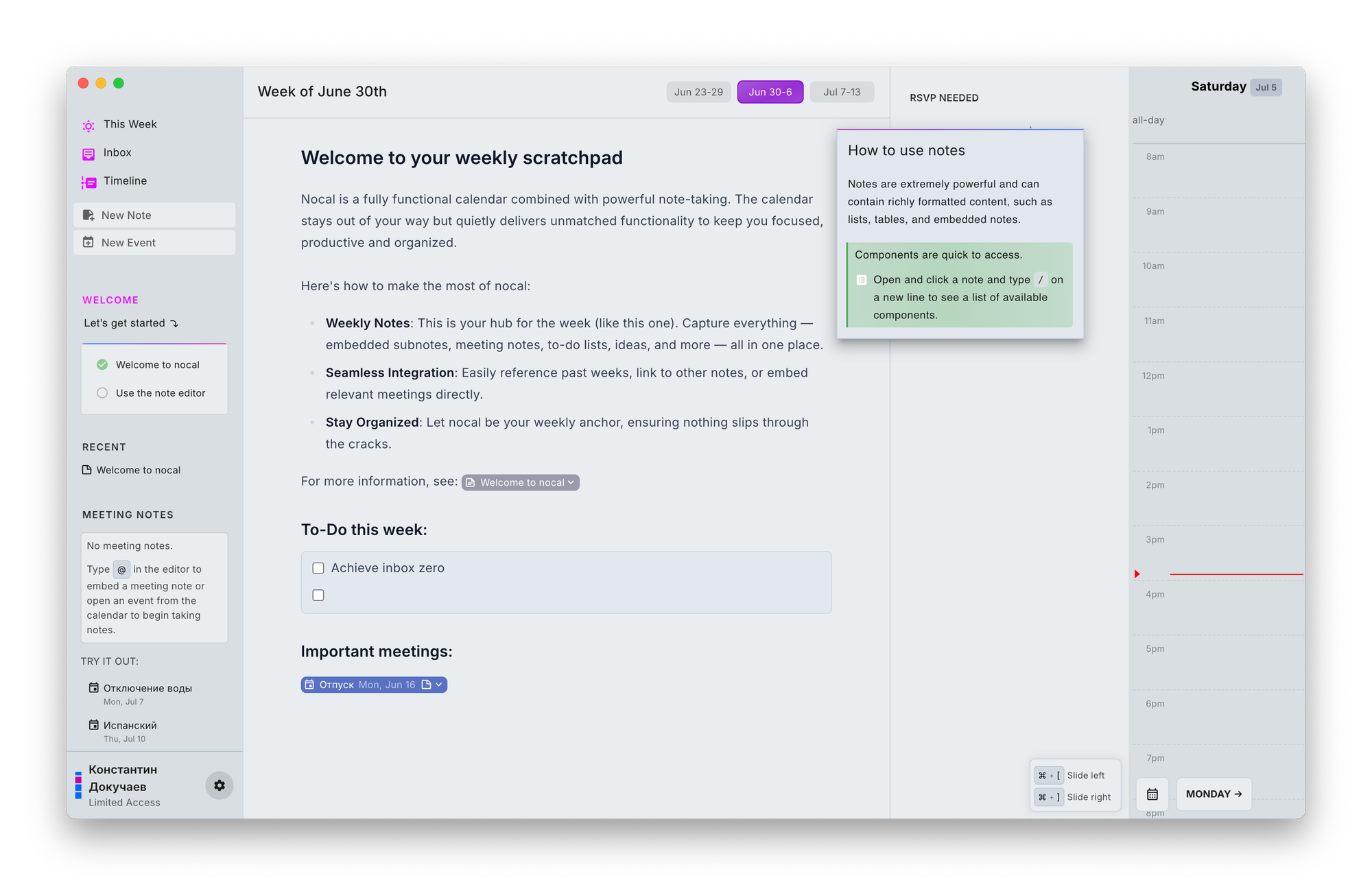The image size is (1372, 885).
Task: Click the New Note button
Action: pos(154,215)
